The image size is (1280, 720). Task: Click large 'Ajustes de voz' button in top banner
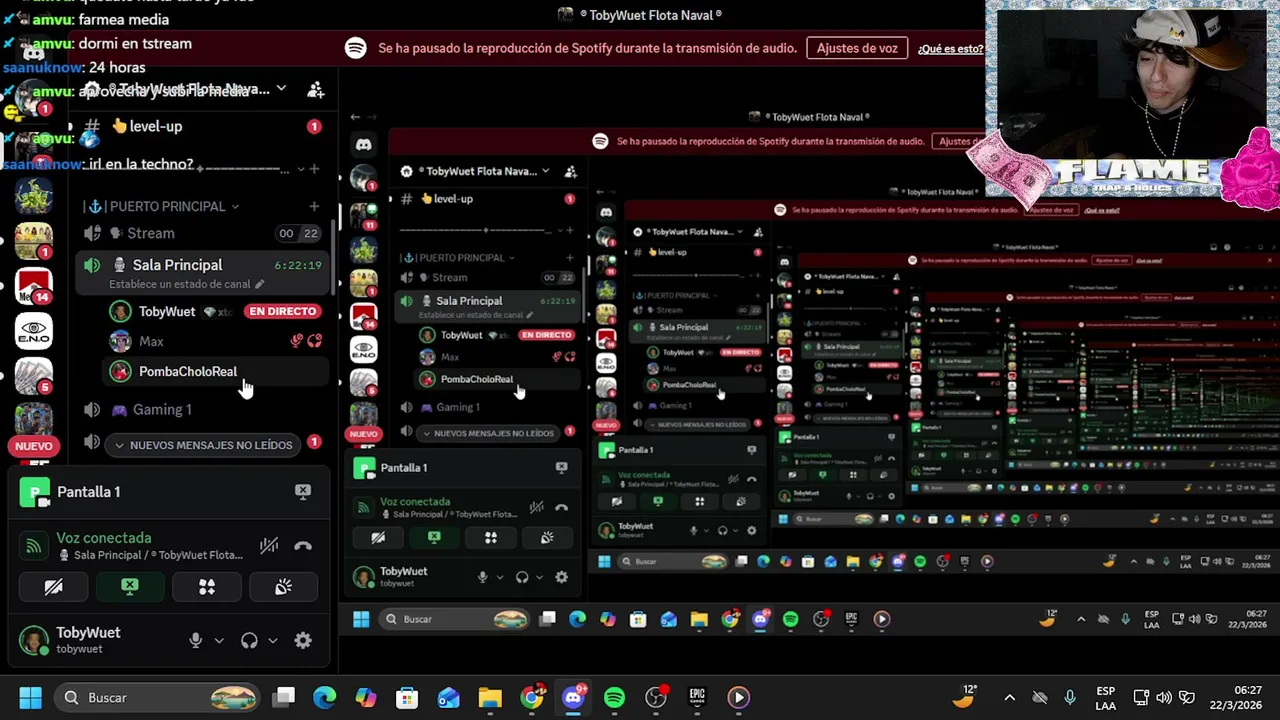[857, 48]
